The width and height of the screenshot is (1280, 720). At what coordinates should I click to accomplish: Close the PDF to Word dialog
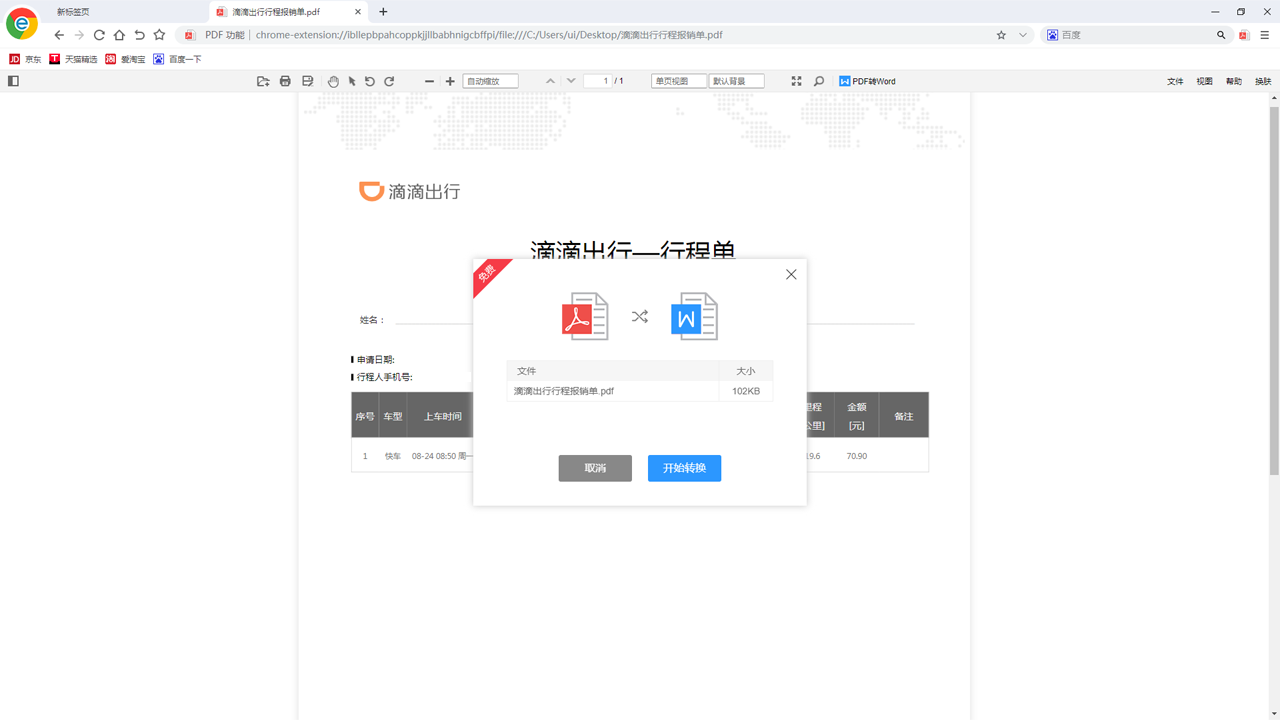click(791, 274)
